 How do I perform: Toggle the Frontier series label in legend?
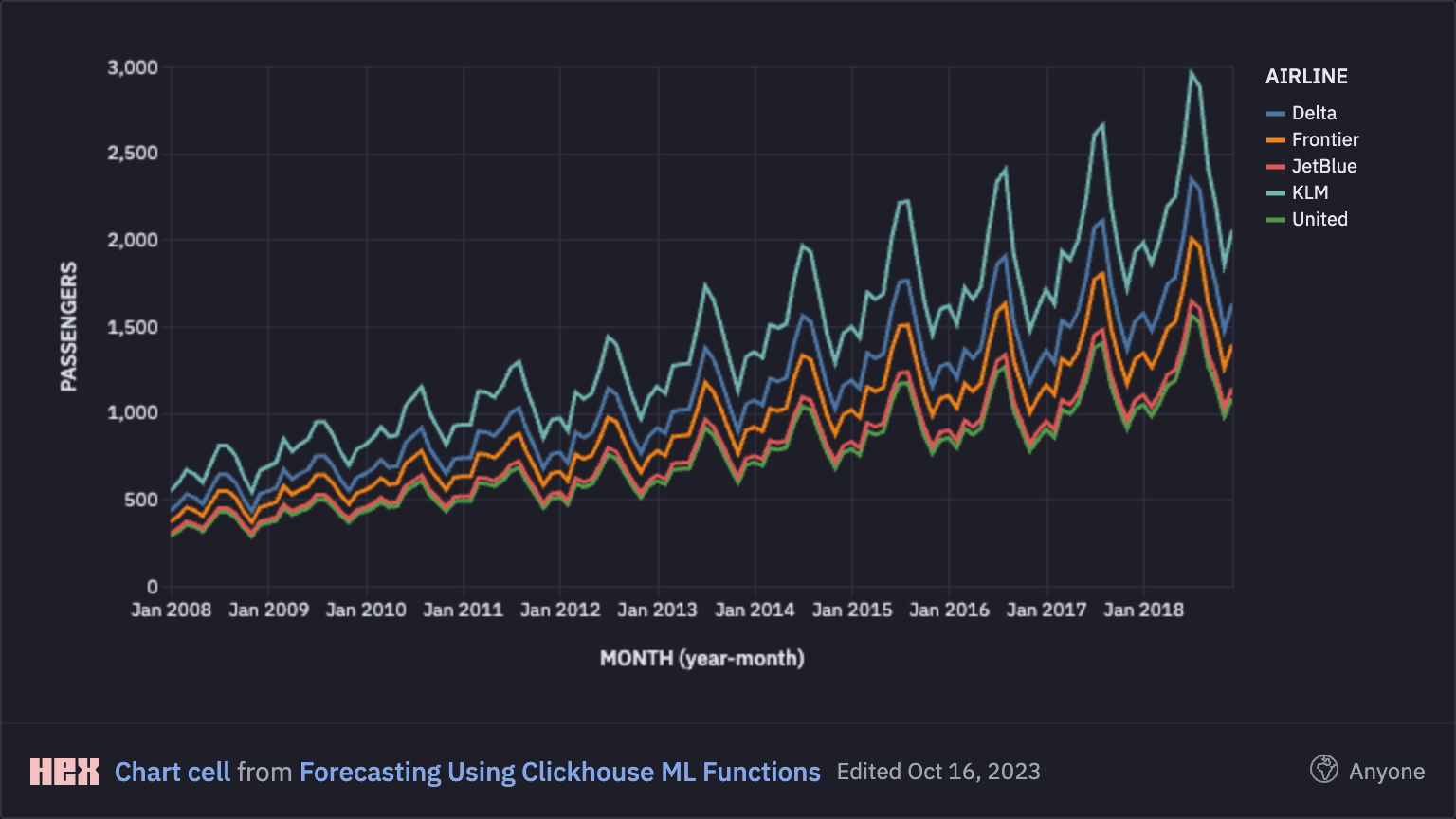point(1325,139)
